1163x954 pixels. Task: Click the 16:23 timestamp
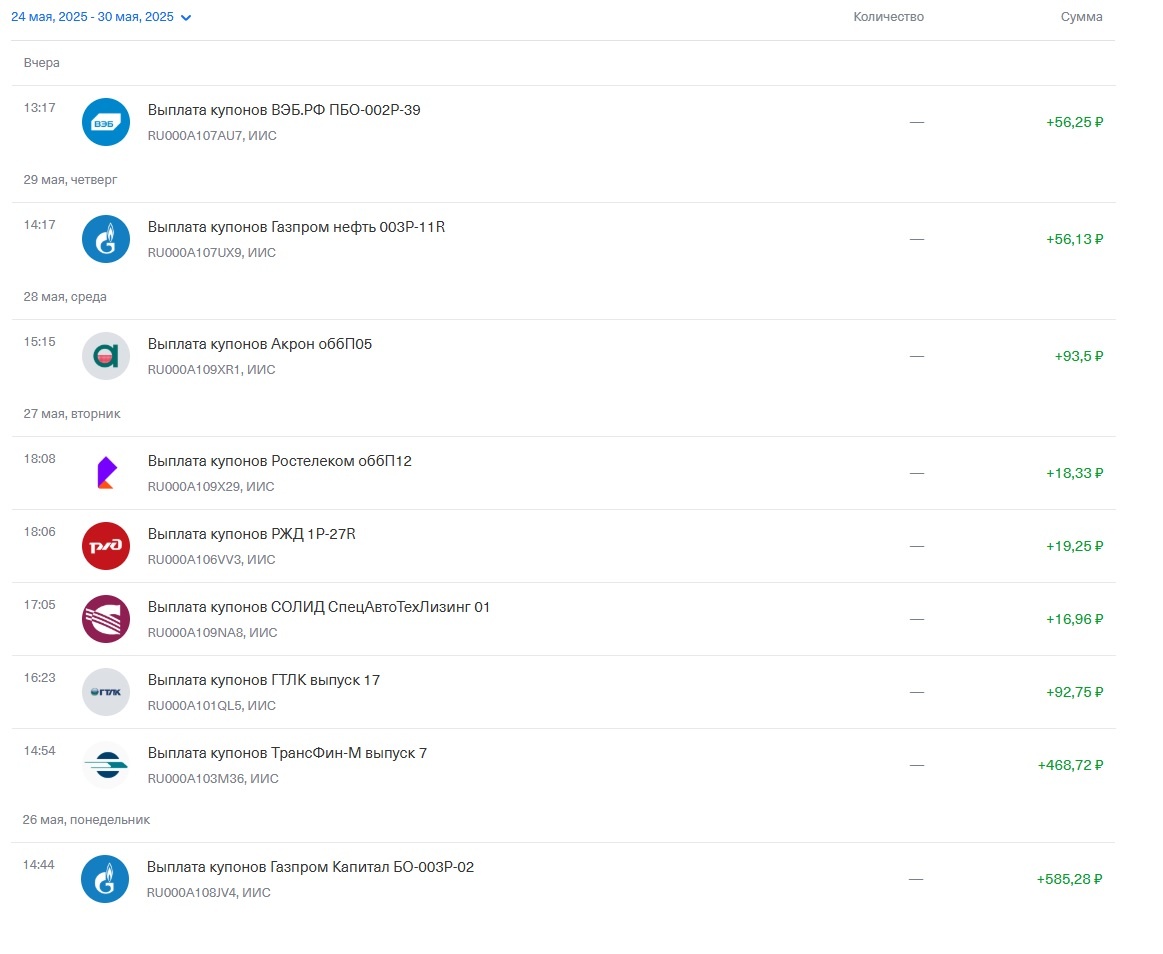(x=40, y=678)
